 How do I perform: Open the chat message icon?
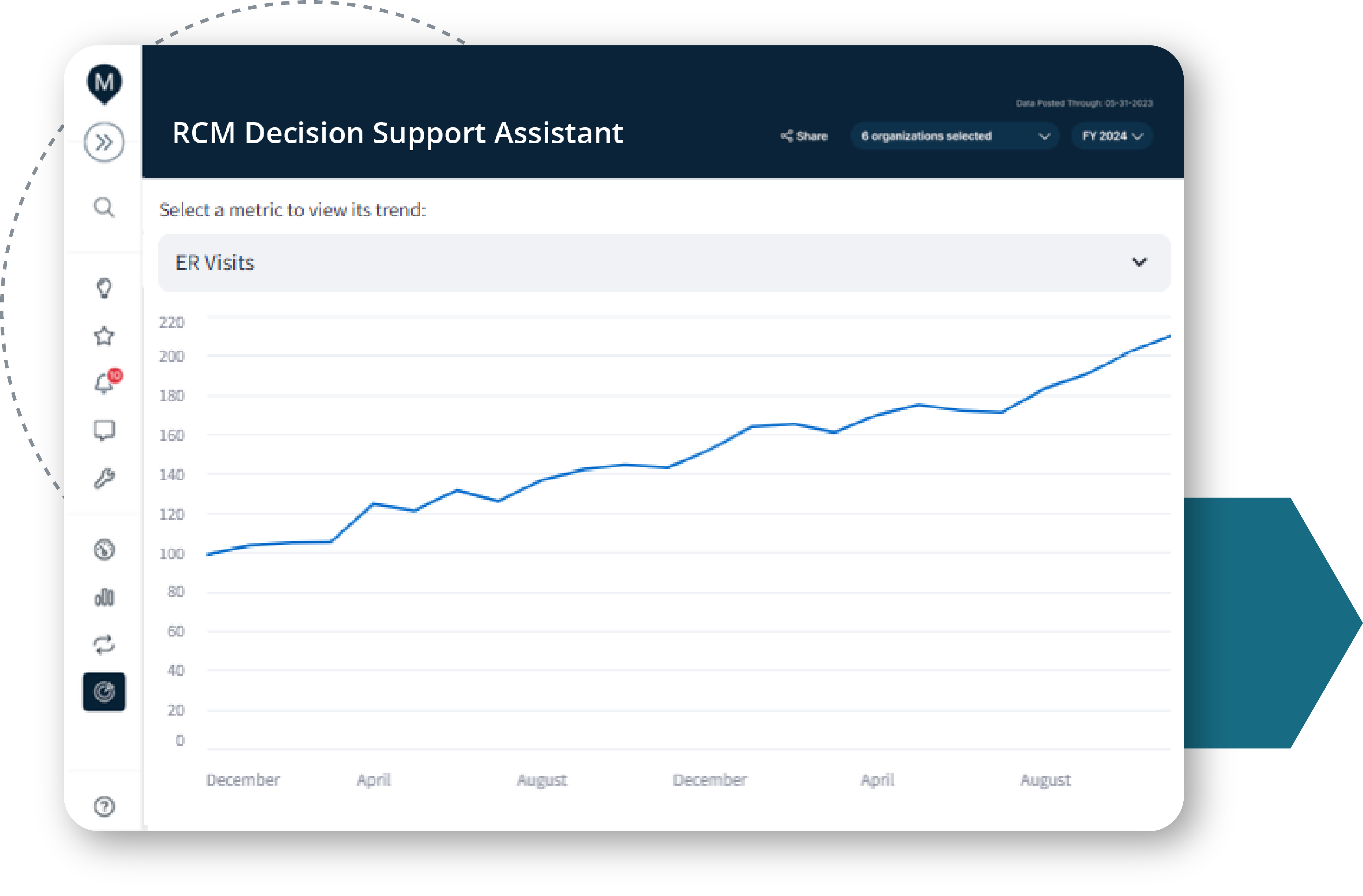pos(104,431)
